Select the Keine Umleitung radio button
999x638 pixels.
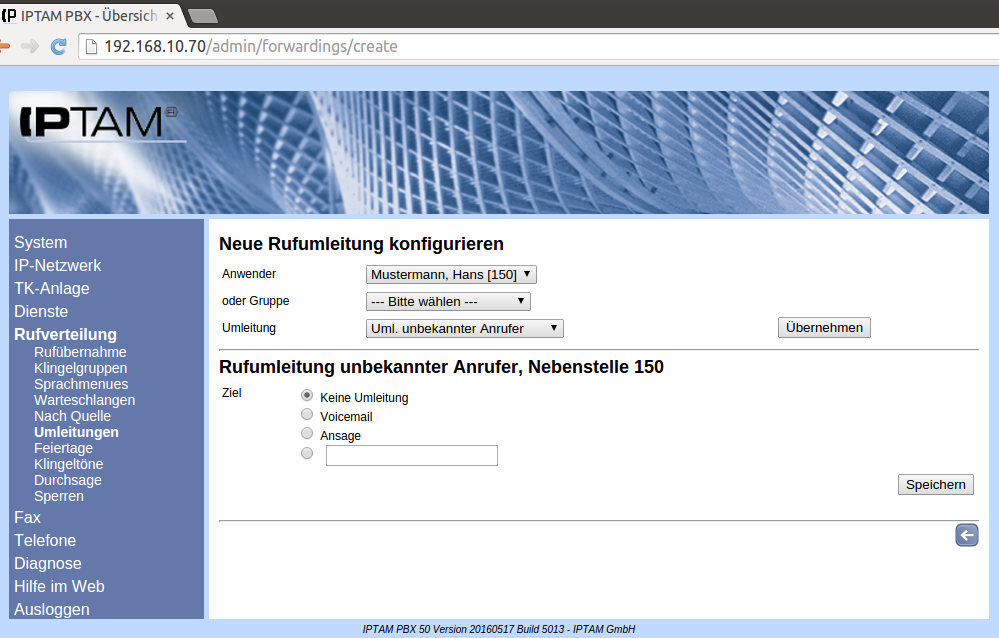[307, 396]
